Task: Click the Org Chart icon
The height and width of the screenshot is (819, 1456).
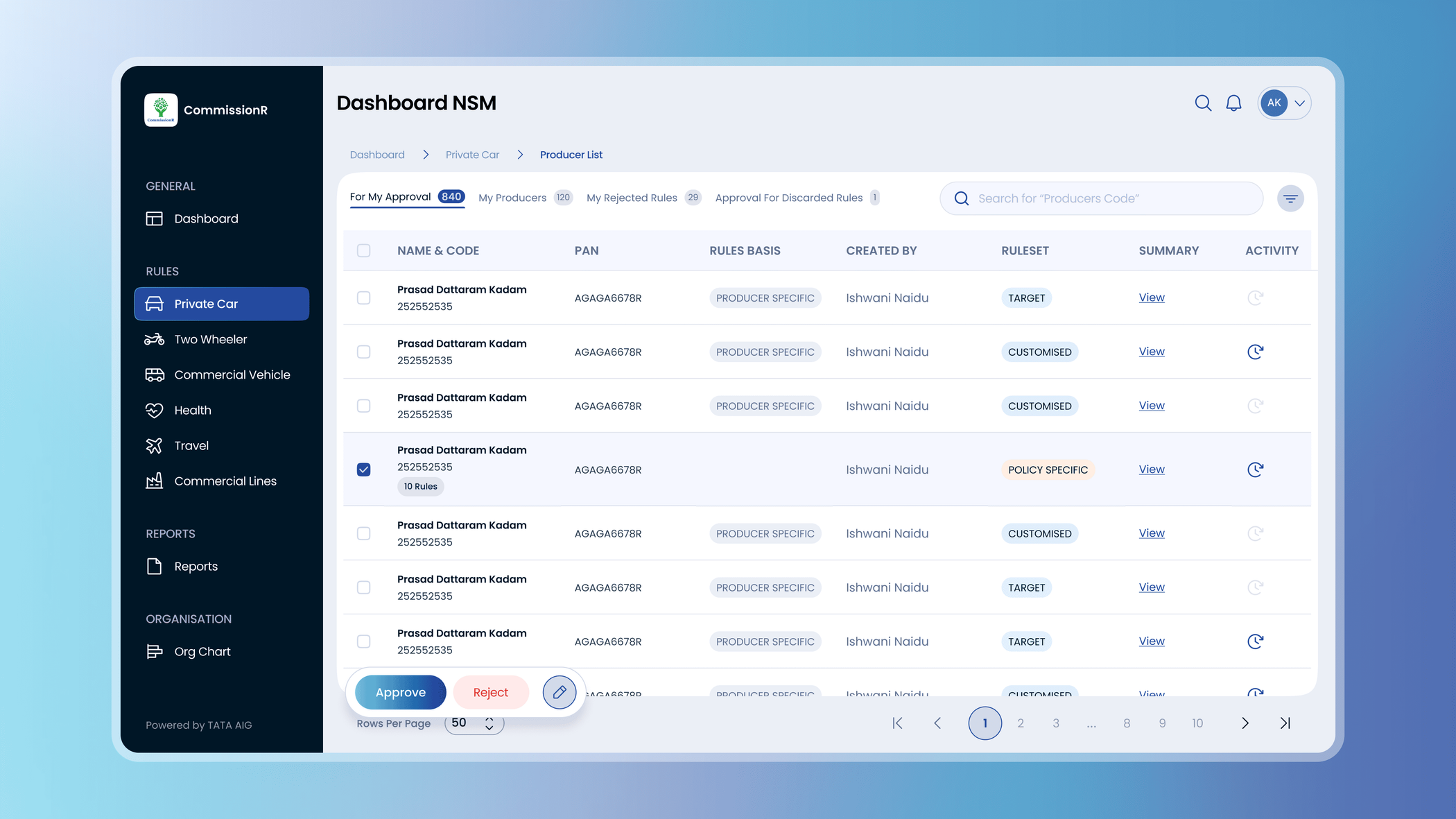Action: [154, 651]
